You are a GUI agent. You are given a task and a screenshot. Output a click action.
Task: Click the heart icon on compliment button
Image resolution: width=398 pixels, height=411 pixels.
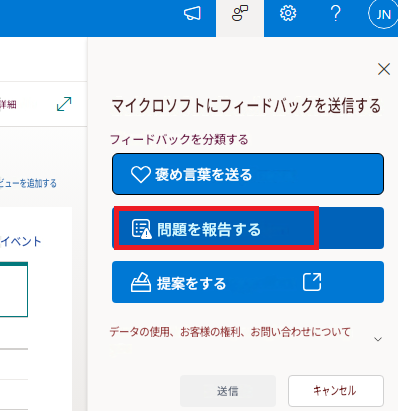coord(141,174)
